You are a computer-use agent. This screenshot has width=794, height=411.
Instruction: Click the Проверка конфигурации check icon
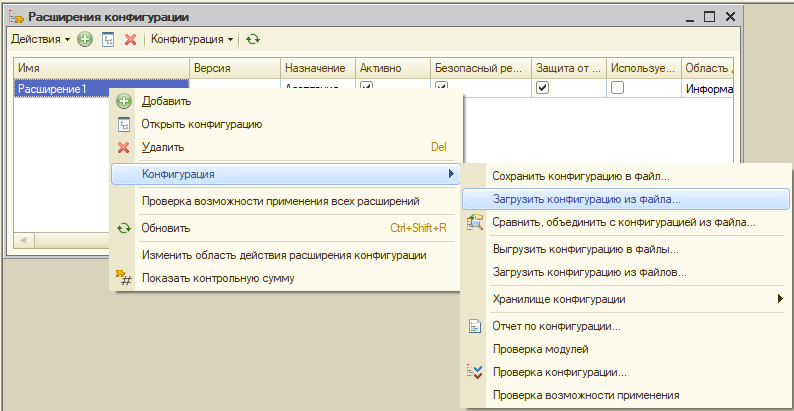click(x=476, y=372)
